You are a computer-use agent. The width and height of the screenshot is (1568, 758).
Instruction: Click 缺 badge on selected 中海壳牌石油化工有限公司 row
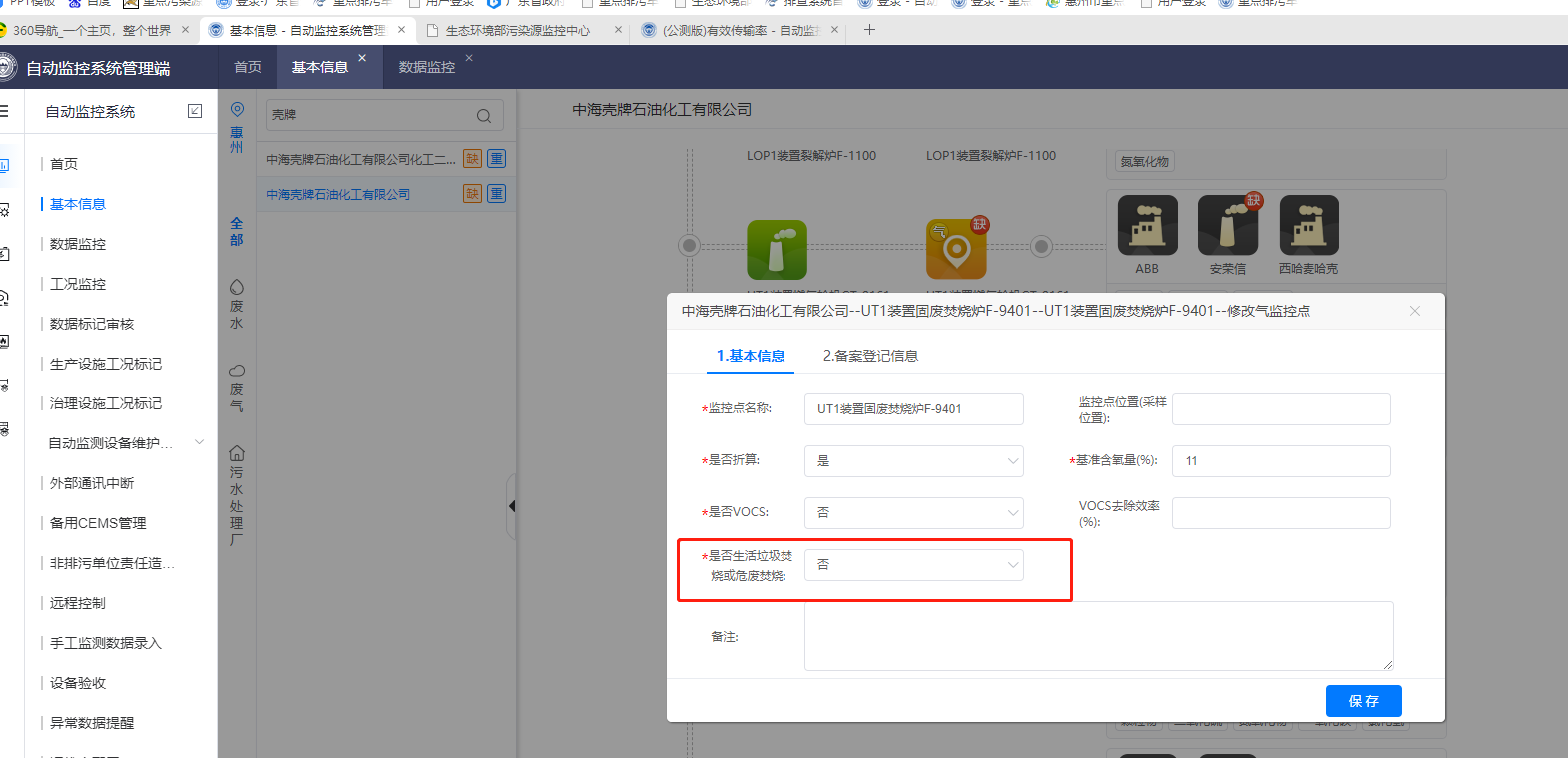pos(472,194)
